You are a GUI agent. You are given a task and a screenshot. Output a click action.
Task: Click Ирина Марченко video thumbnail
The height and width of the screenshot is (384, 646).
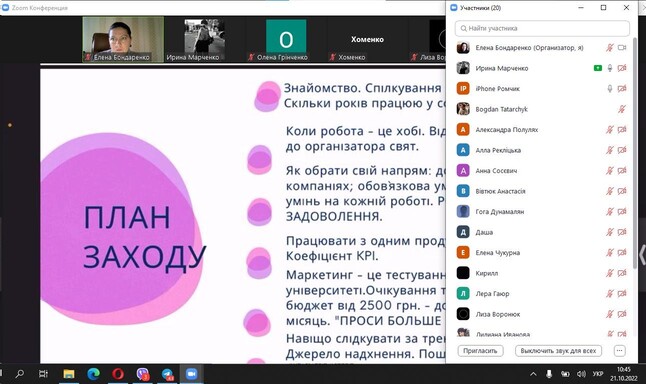tap(205, 39)
